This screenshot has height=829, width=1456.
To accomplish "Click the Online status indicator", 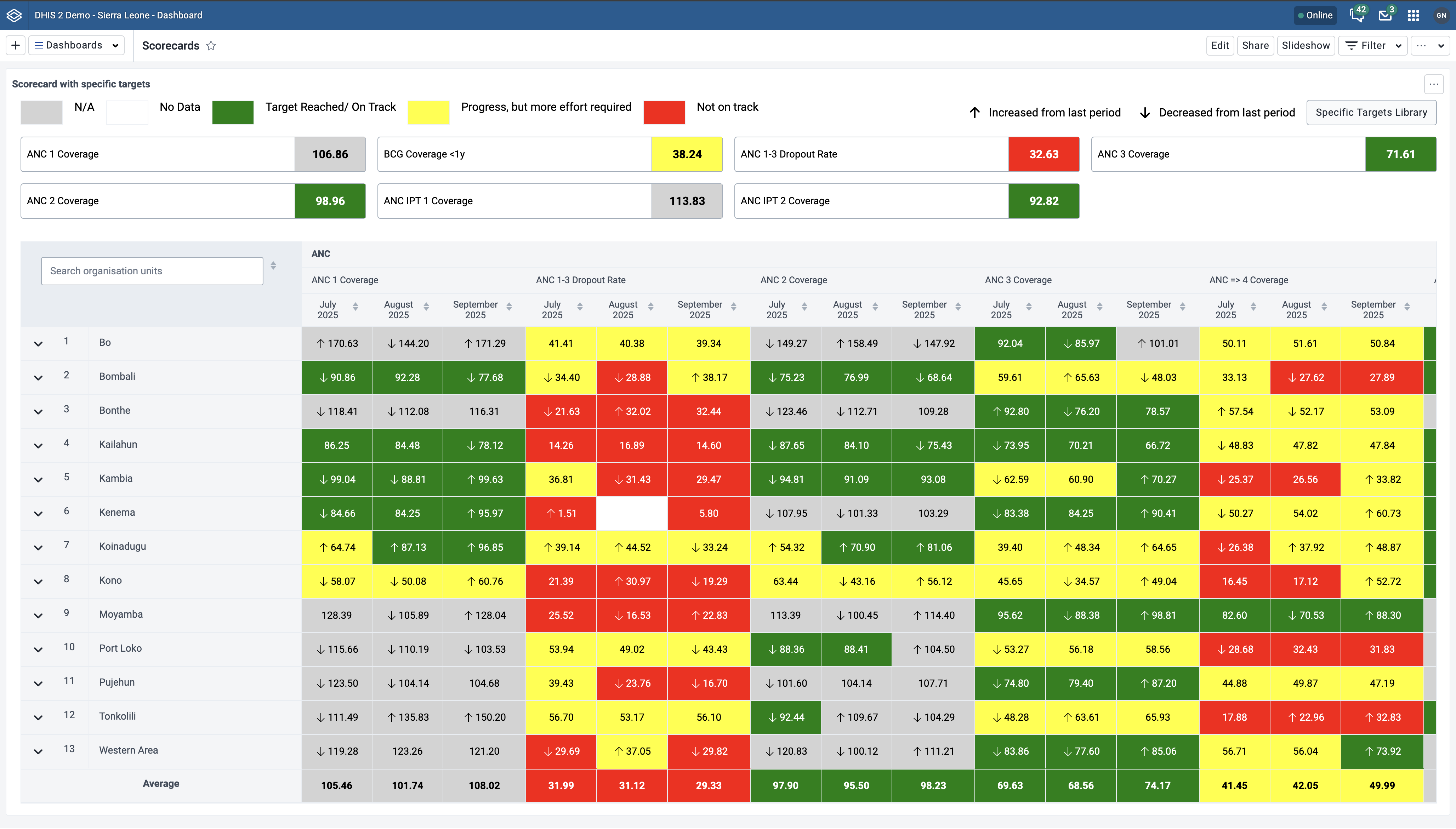I will point(1315,15).
